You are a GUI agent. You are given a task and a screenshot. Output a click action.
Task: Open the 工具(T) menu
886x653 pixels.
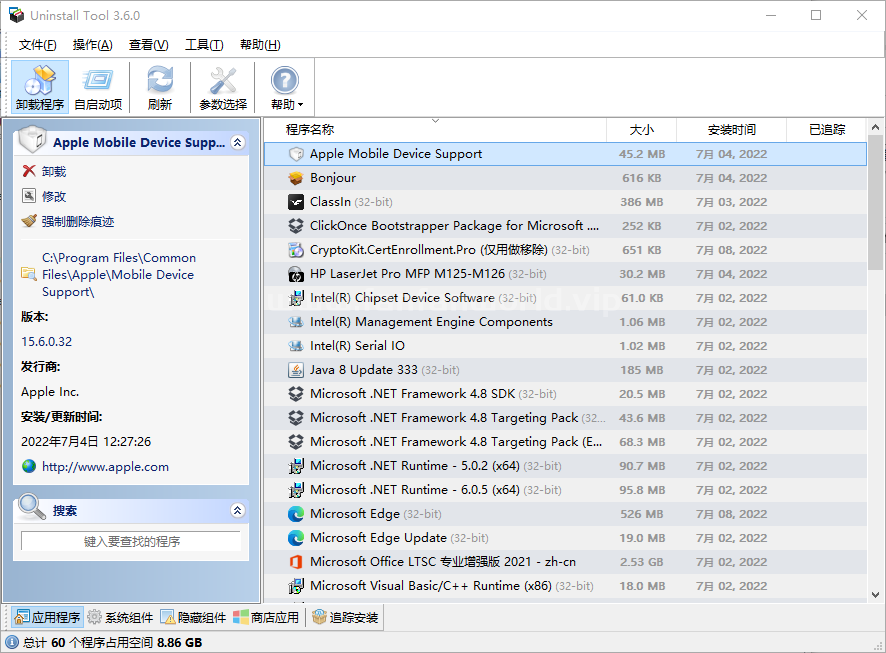204,45
